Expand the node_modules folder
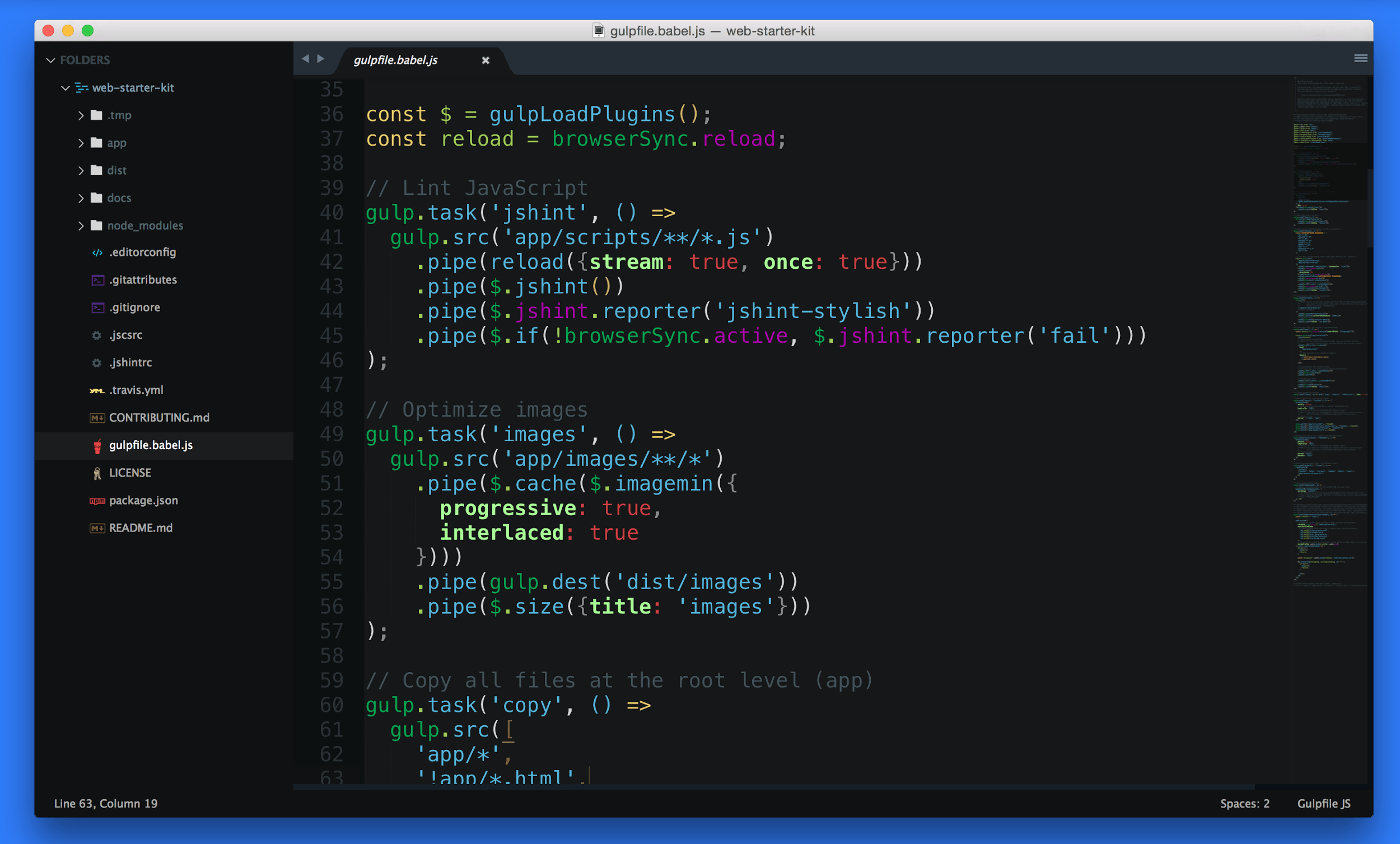The image size is (1400, 844). 81,226
